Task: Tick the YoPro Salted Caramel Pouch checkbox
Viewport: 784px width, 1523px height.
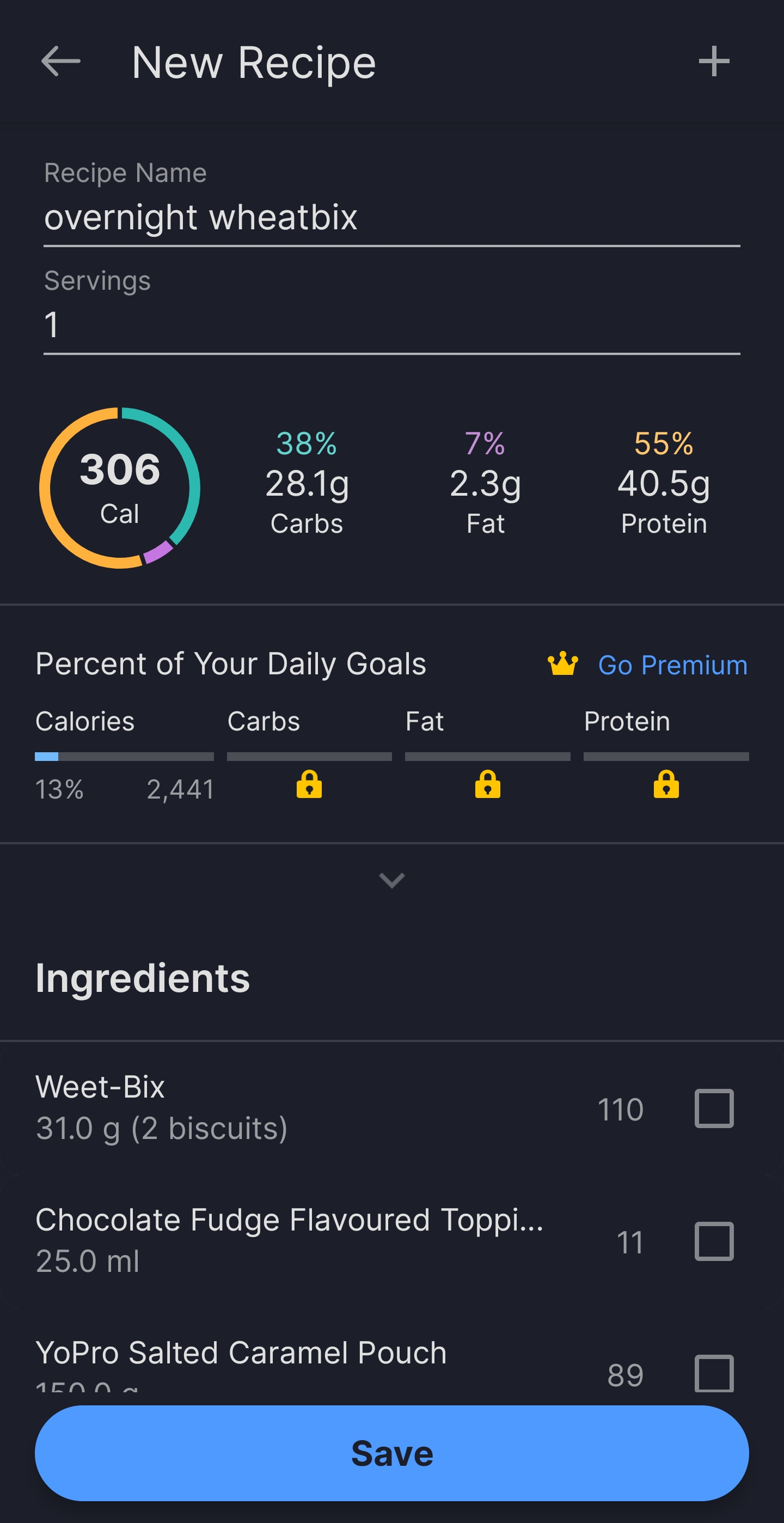Action: (714, 1373)
